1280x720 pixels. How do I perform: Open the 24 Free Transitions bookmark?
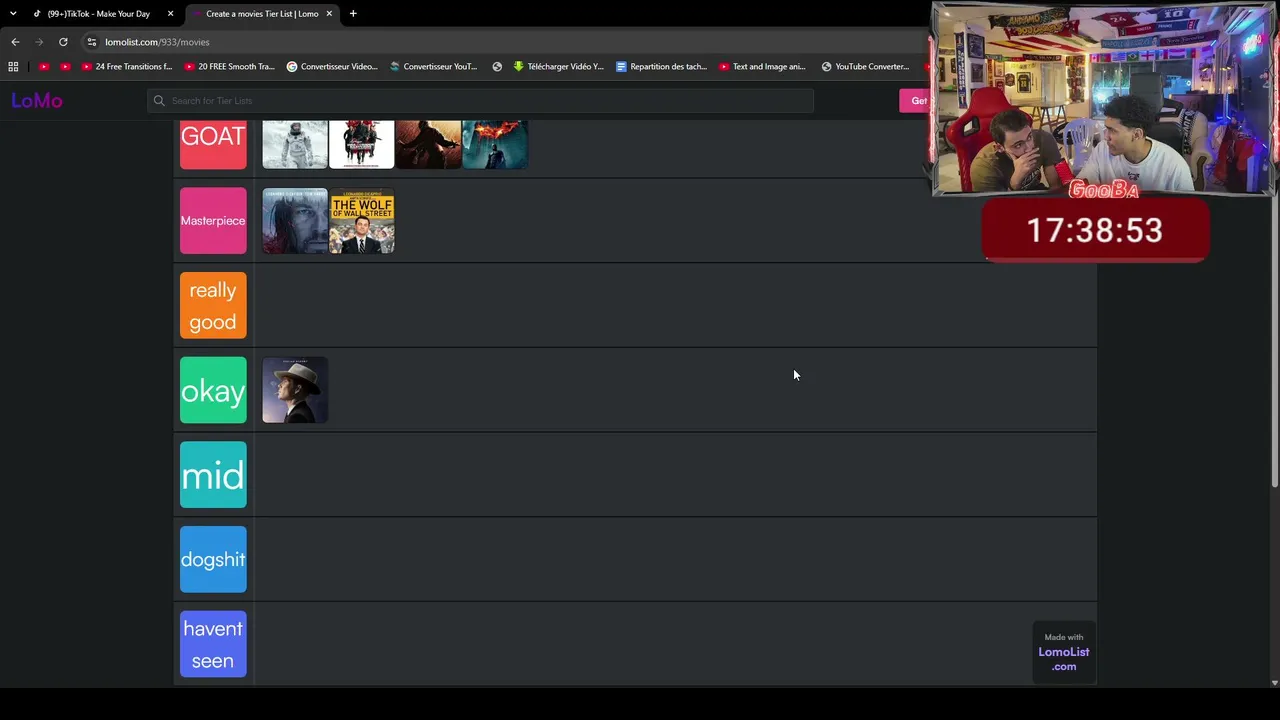(127, 67)
